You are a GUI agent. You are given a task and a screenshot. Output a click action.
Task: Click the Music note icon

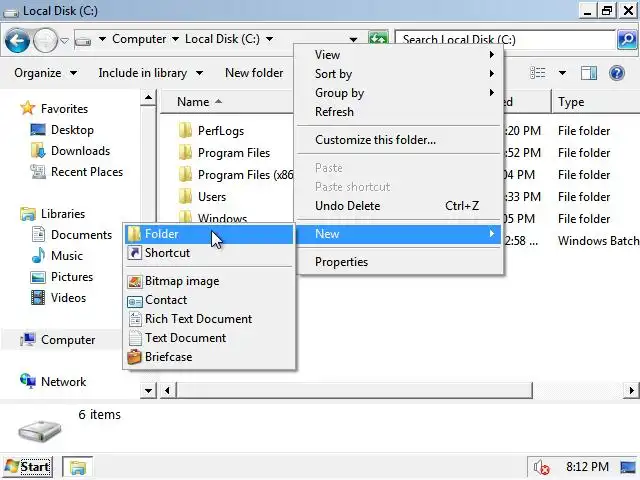click(x=38, y=256)
